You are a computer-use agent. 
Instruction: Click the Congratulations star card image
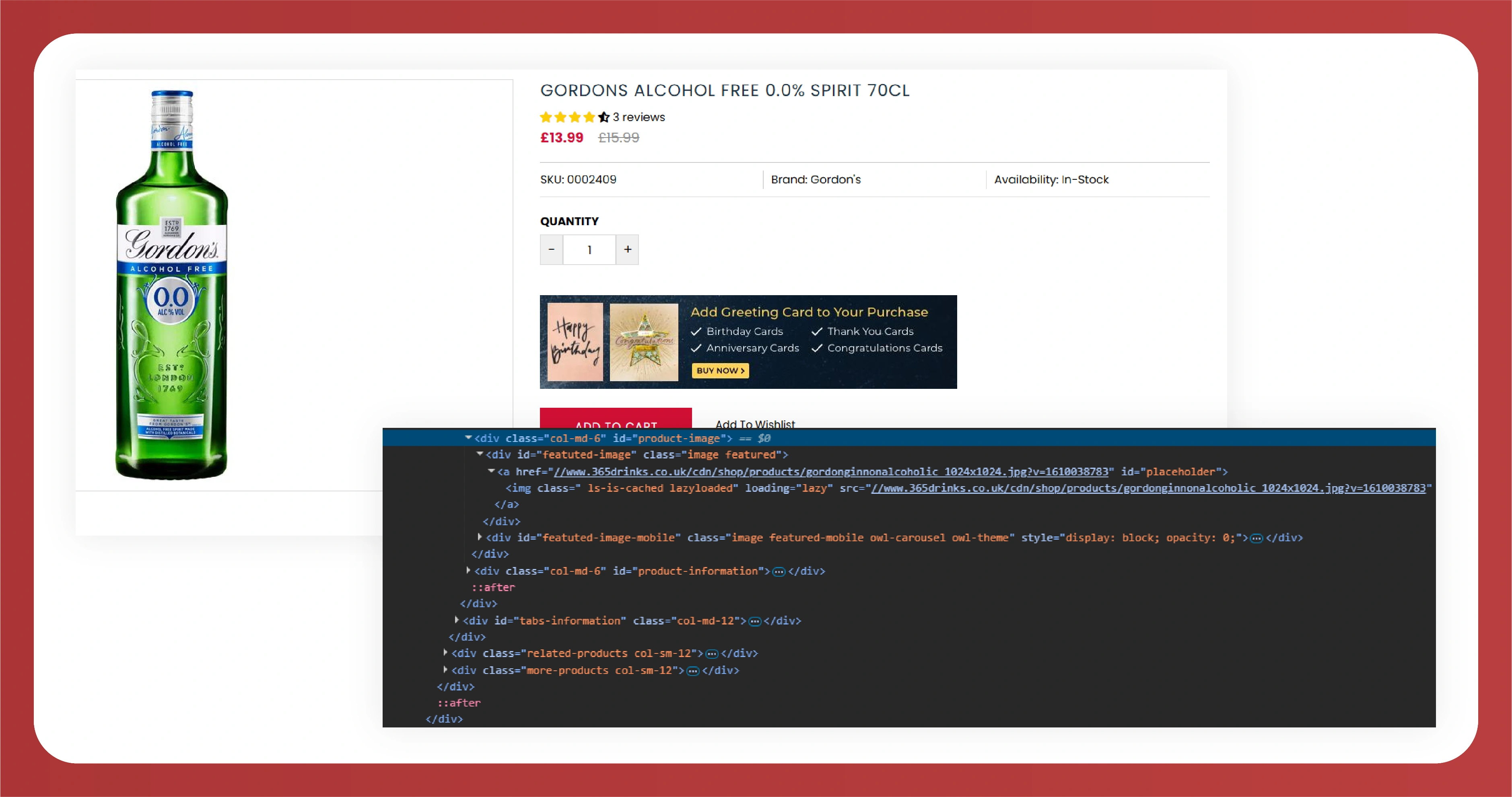point(644,342)
